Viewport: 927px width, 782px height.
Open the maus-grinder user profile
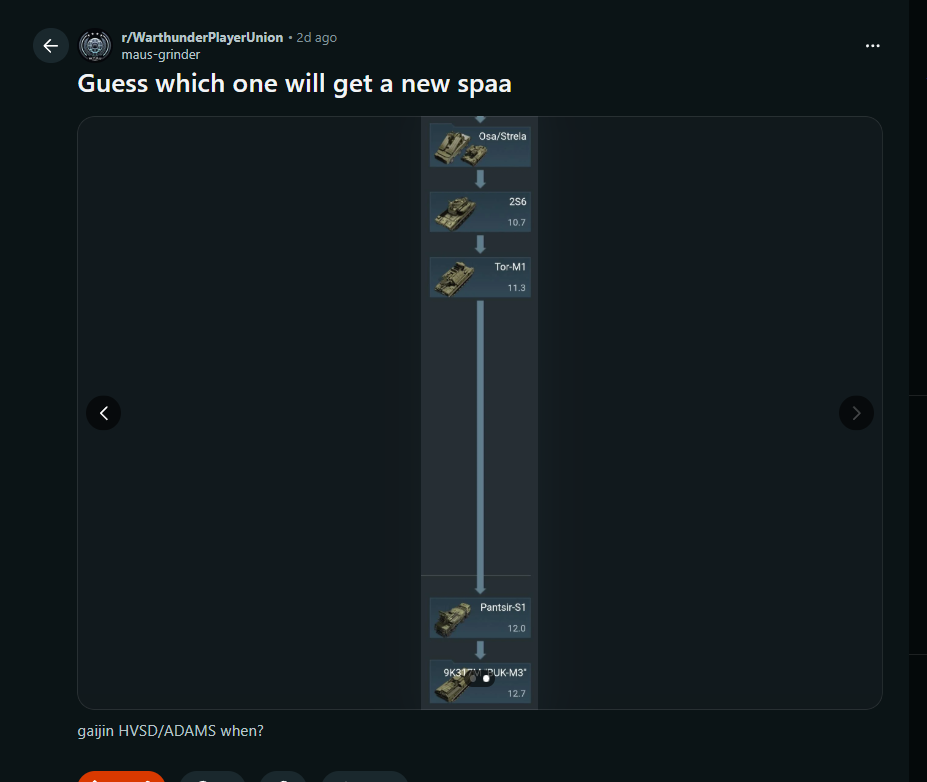point(161,54)
